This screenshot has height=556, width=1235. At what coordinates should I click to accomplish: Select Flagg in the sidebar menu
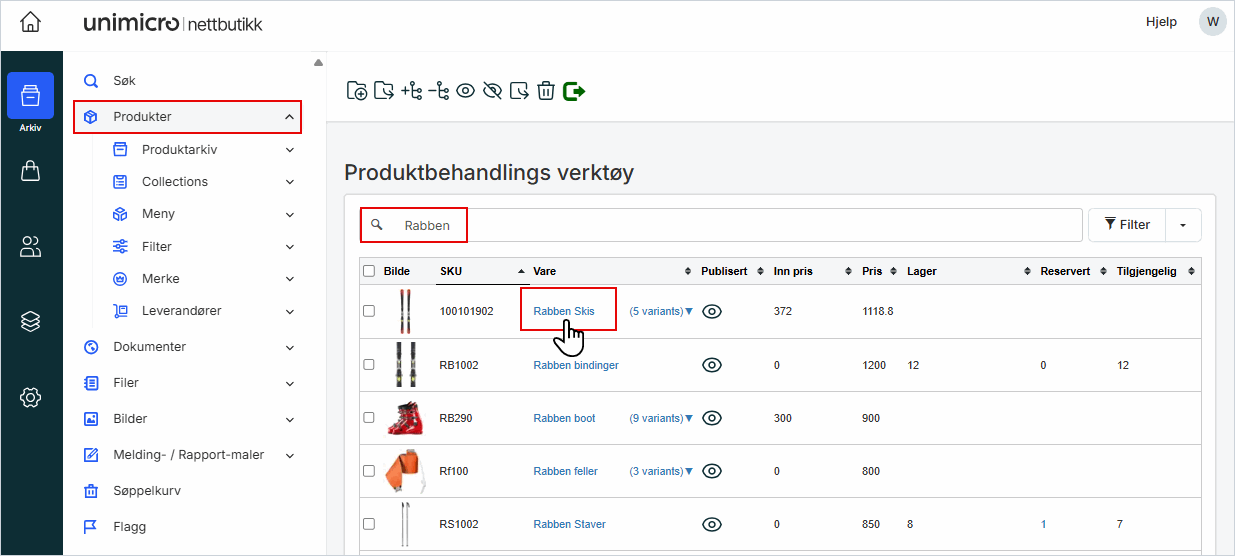[x=129, y=527]
